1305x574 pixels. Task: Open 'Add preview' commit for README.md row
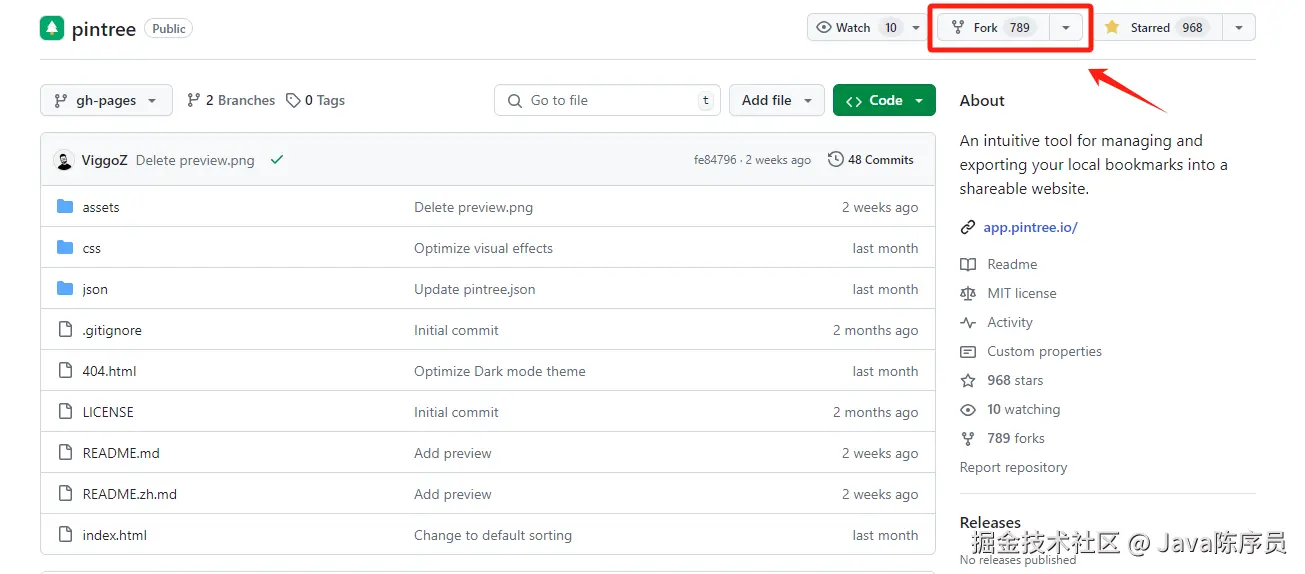(x=453, y=453)
